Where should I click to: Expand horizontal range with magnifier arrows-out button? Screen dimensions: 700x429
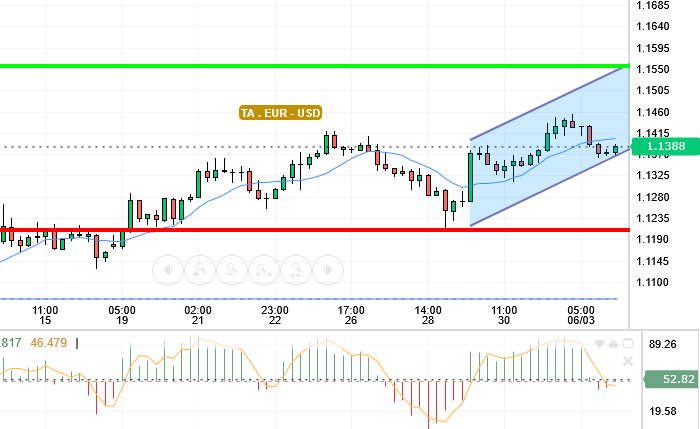tap(264, 270)
